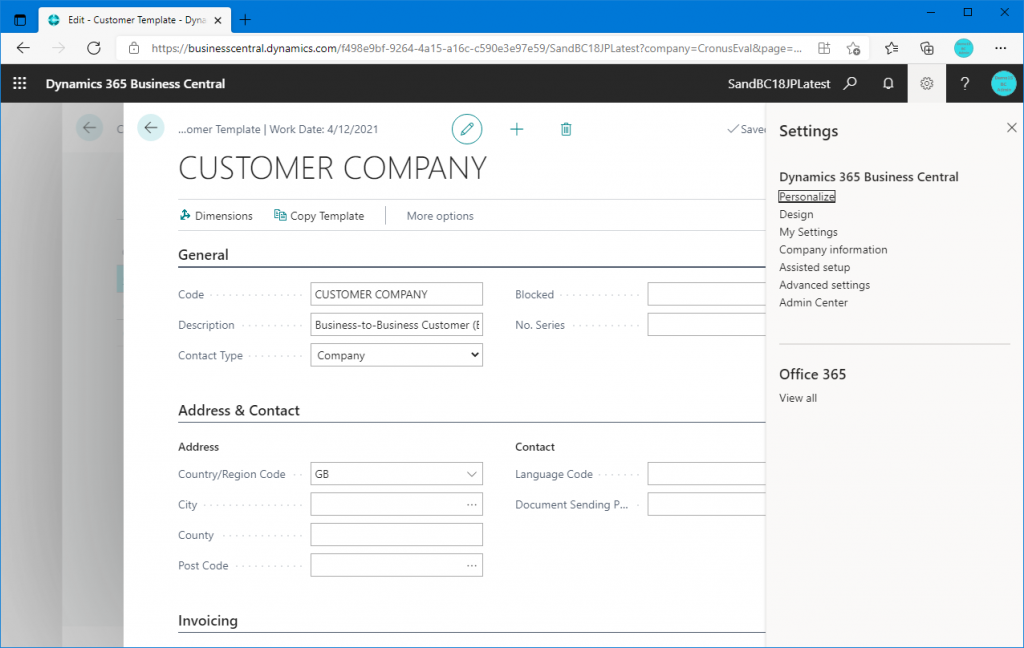Click the apps/QR icon in address bar

[x=824, y=48]
